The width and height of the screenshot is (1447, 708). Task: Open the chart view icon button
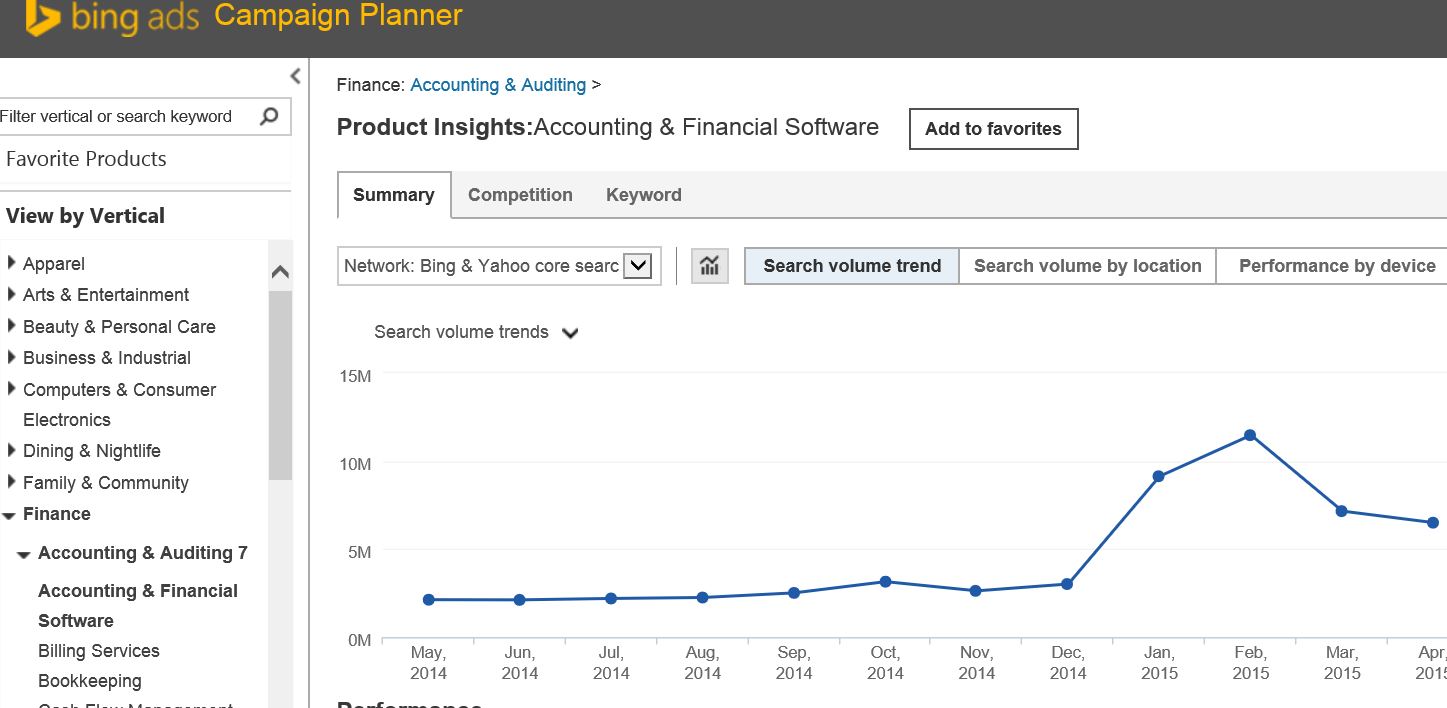(710, 266)
